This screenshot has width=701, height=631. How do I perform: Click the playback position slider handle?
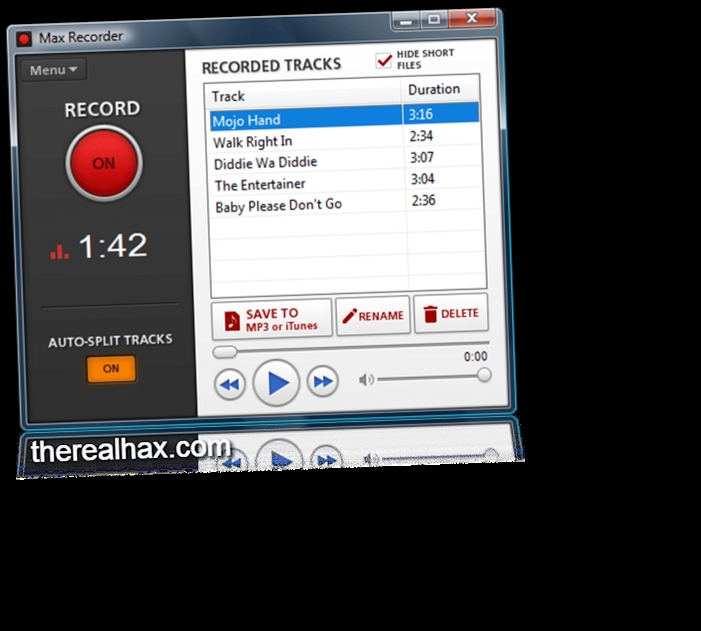pyautogui.click(x=225, y=352)
